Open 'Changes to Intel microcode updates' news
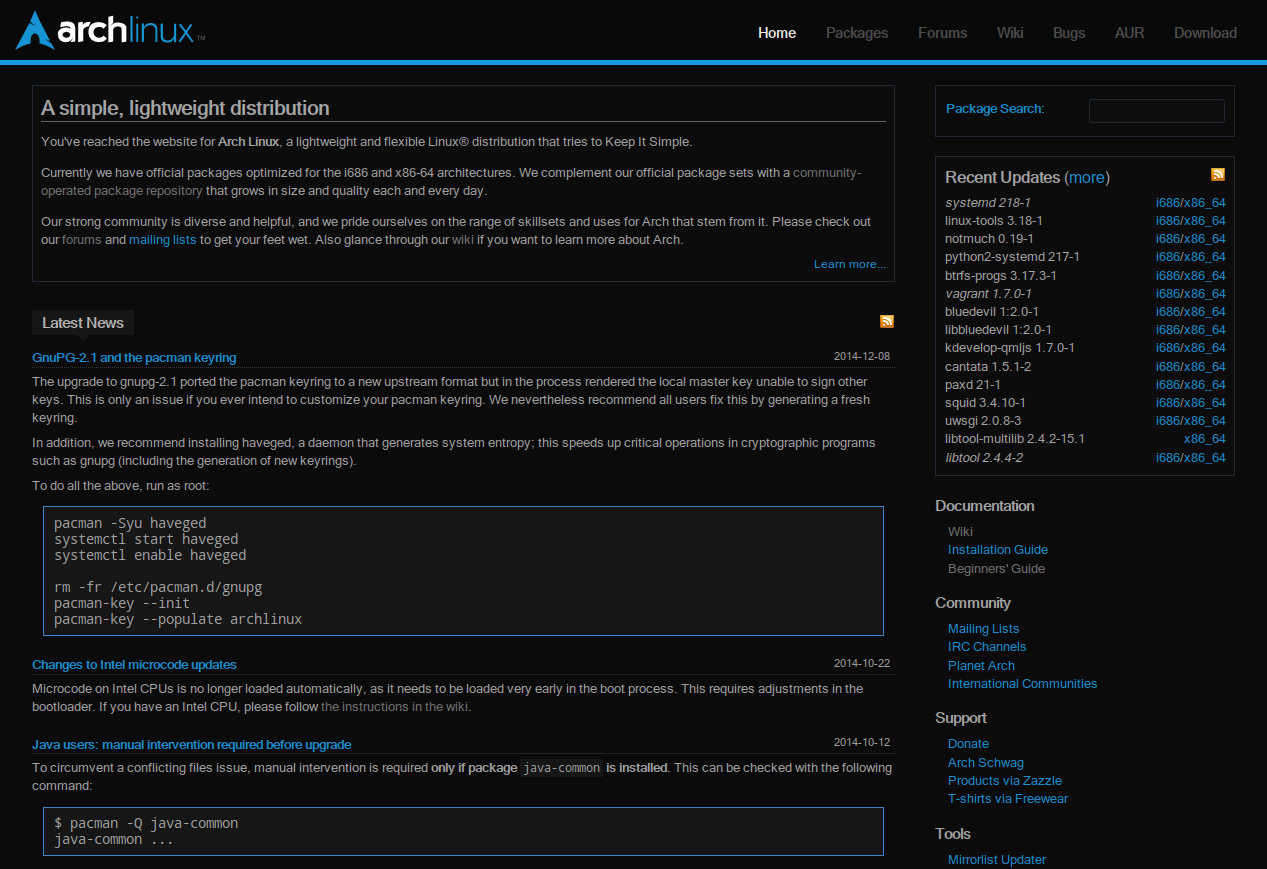The width and height of the screenshot is (1267, 869). pyautogui.click(x=133, y=664)
